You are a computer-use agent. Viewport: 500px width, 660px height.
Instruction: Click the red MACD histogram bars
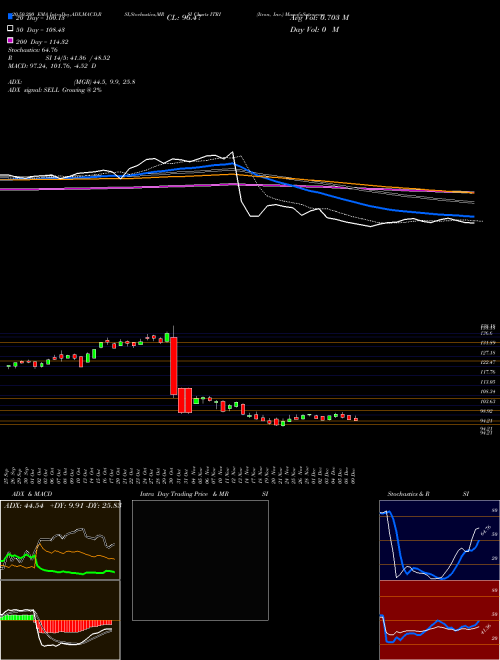pyautogui.click(x=73, y=626)
